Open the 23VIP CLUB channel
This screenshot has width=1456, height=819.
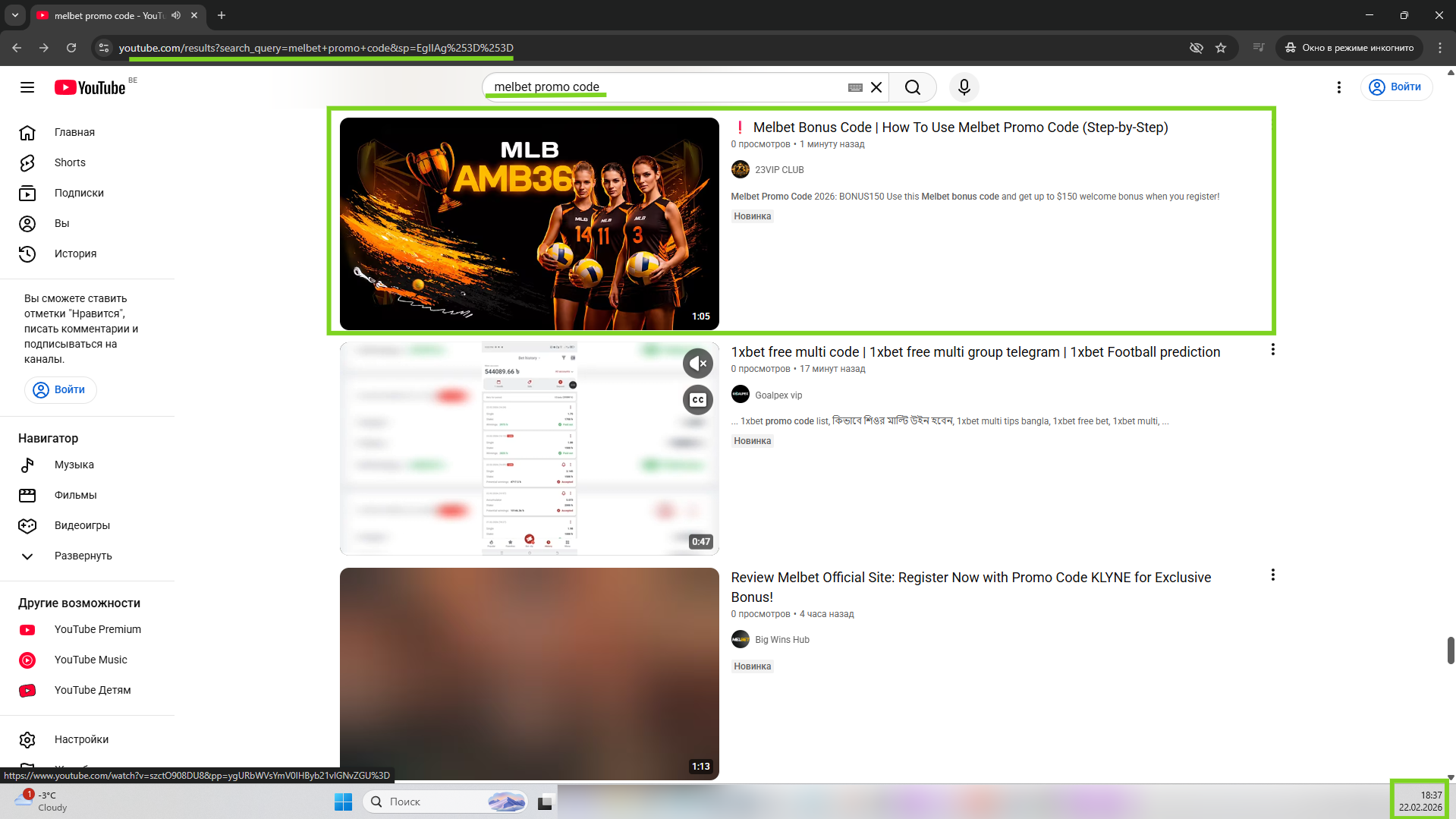[x=778, y=170]
